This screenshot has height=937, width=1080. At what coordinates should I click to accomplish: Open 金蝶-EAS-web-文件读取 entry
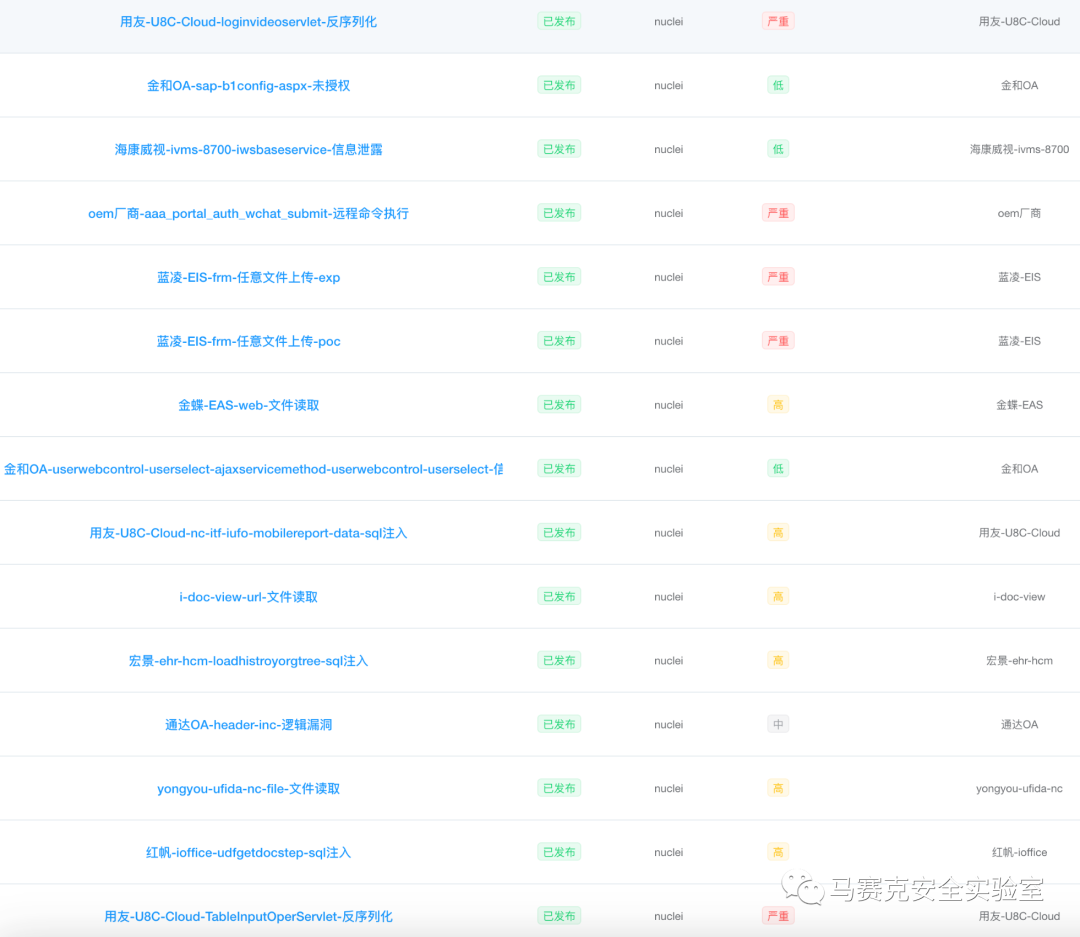(248, 405)
